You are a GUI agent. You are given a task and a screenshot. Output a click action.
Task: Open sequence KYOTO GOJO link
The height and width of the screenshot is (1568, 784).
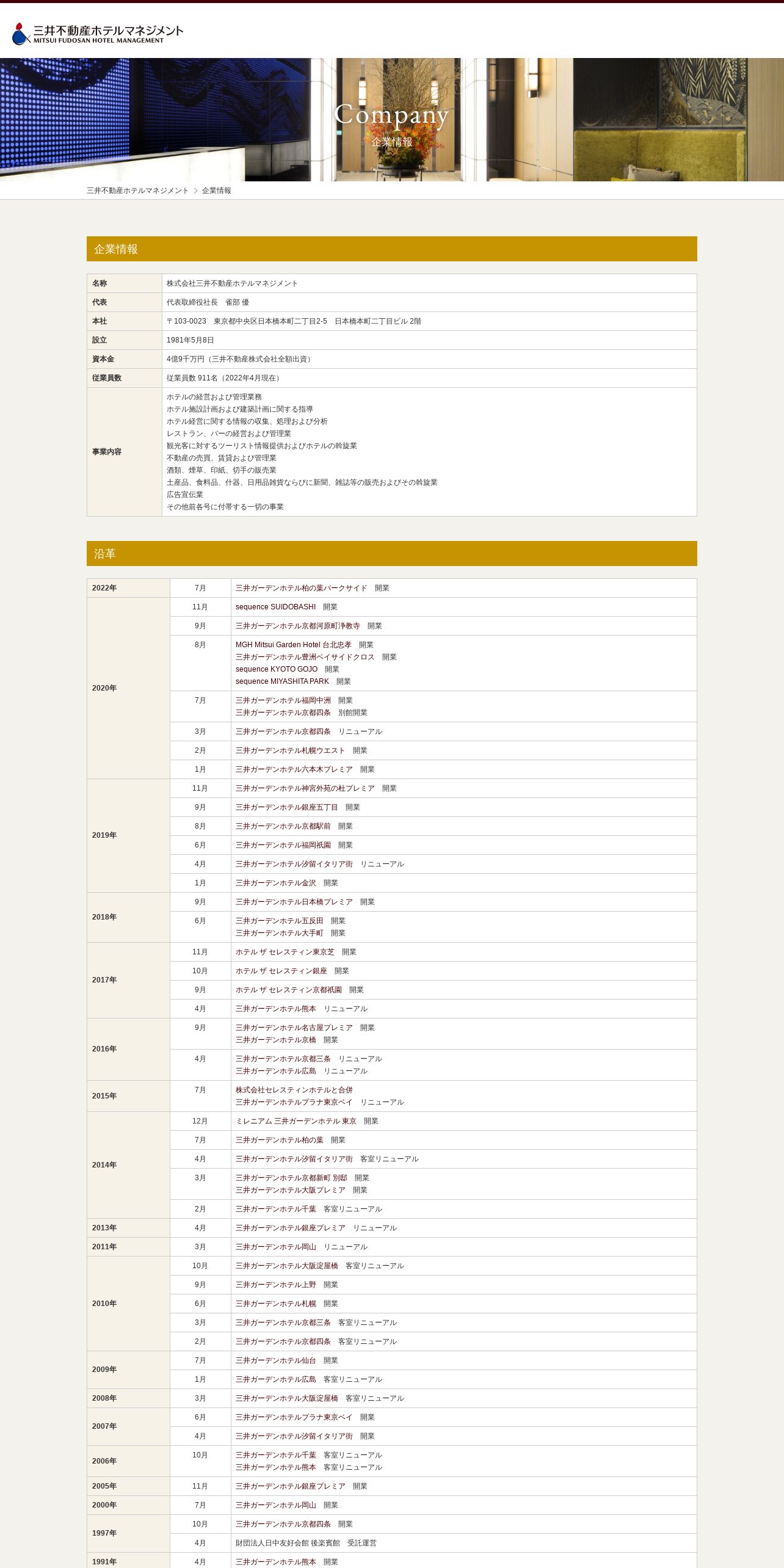pos(276,669)
